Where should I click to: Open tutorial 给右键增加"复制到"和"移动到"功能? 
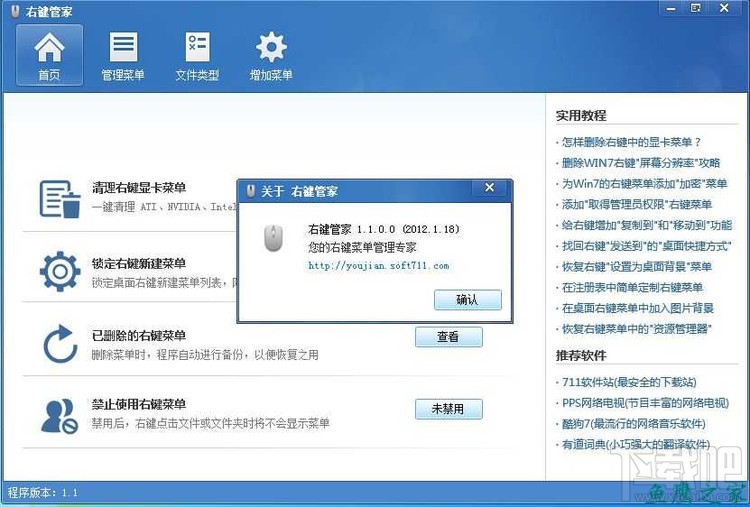click(x=647, y=225)
